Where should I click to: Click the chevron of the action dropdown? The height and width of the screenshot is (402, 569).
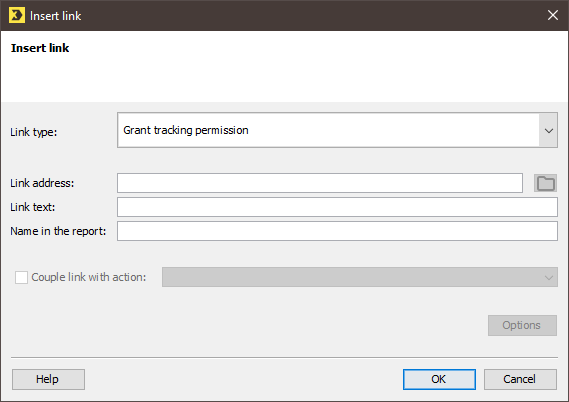tap(549, 278)
